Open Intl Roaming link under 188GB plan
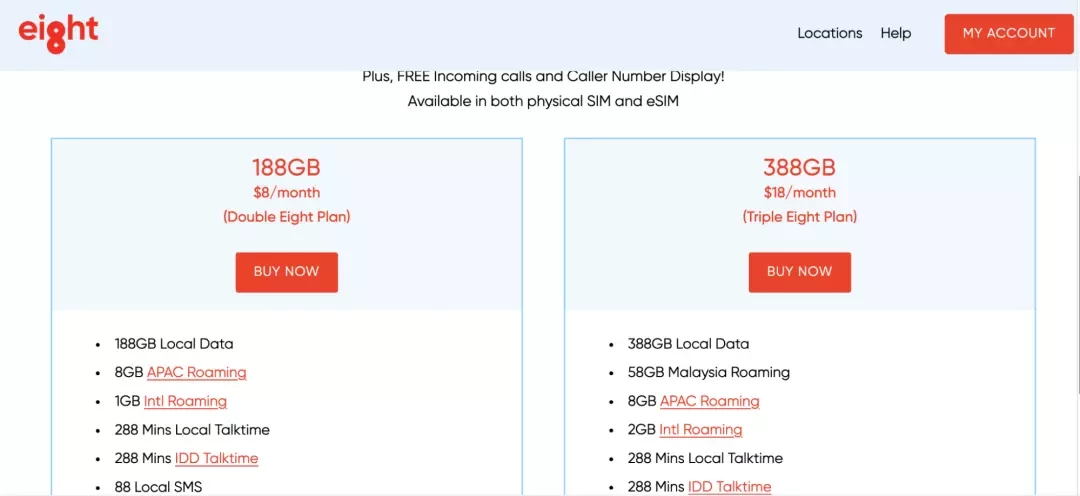1080x496 pixels. point(185,401)
